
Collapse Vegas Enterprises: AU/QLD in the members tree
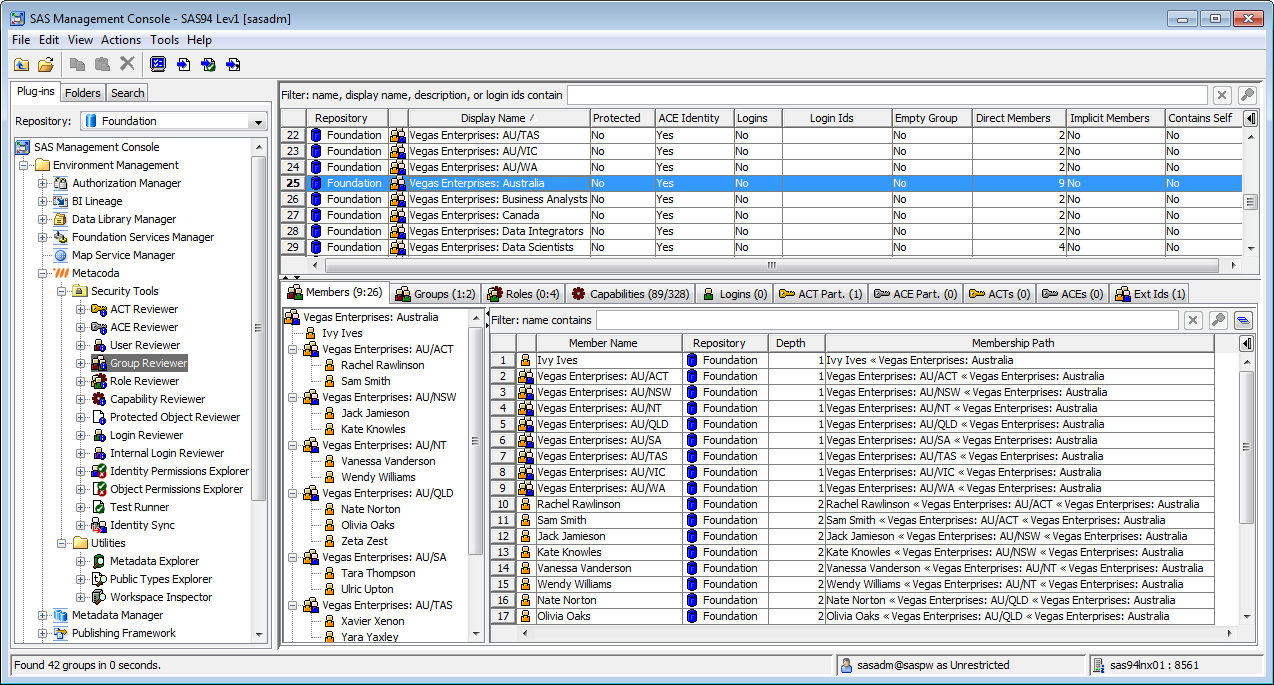click(292, 493)
